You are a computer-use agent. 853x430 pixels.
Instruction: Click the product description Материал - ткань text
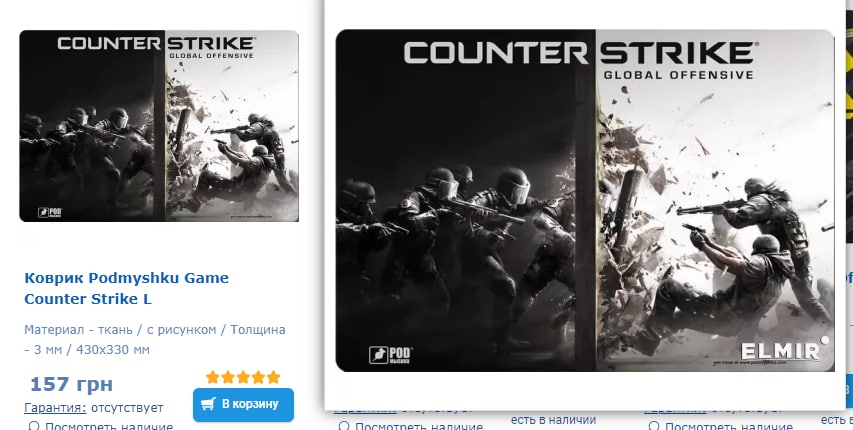(154, 339)
